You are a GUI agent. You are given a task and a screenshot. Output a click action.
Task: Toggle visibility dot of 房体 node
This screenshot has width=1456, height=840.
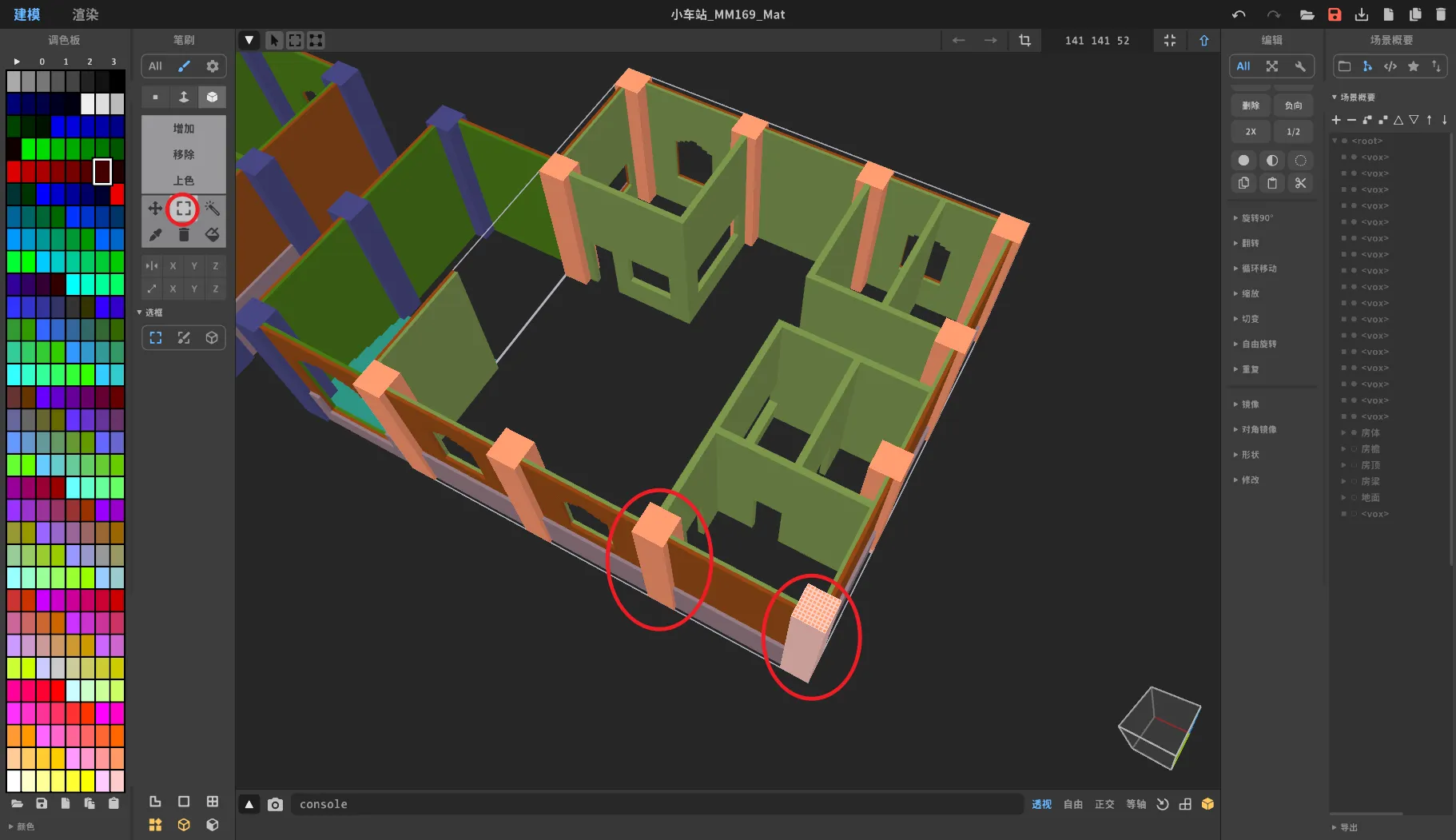click(1354, 432)
